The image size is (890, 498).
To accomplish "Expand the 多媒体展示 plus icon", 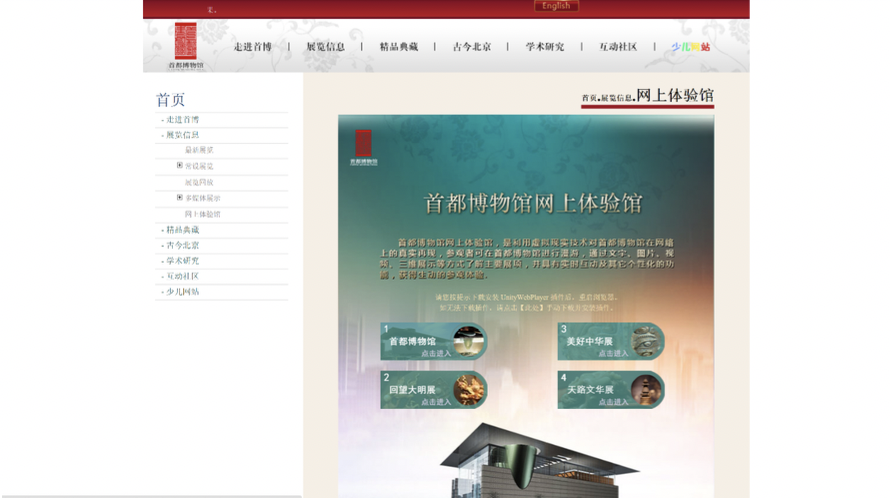I will 180,198.
